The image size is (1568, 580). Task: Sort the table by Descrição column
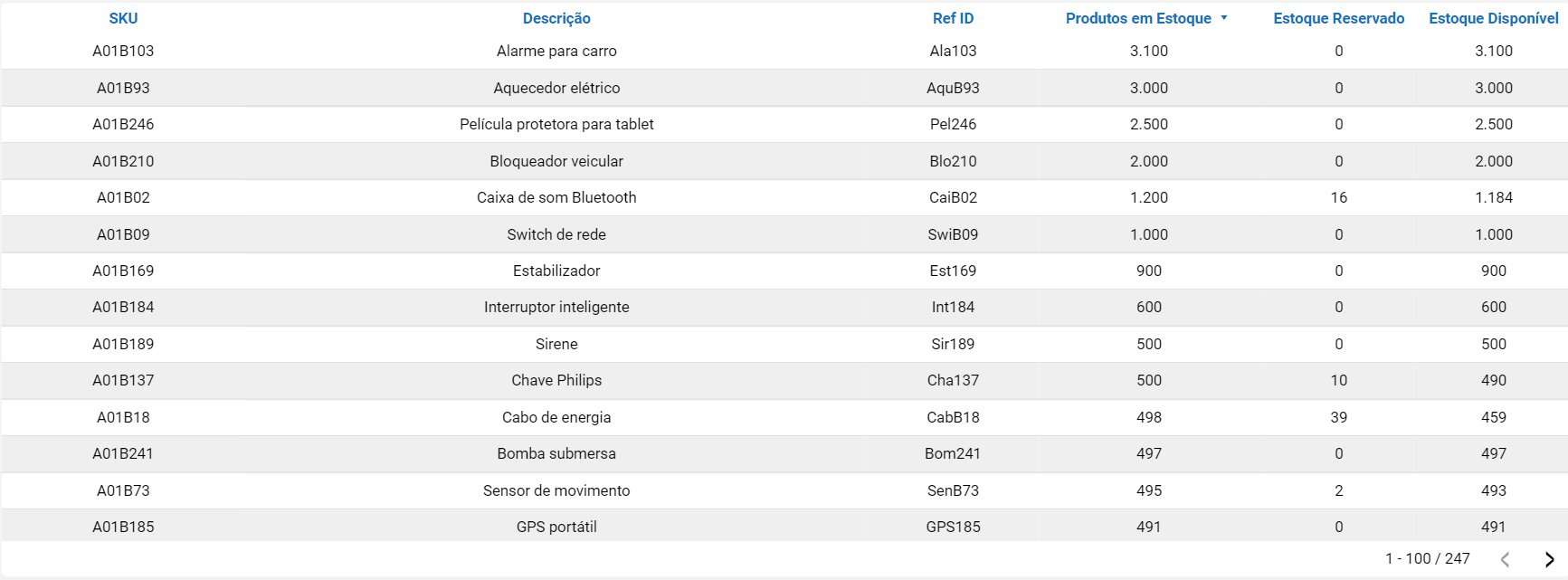click(556, 17)
